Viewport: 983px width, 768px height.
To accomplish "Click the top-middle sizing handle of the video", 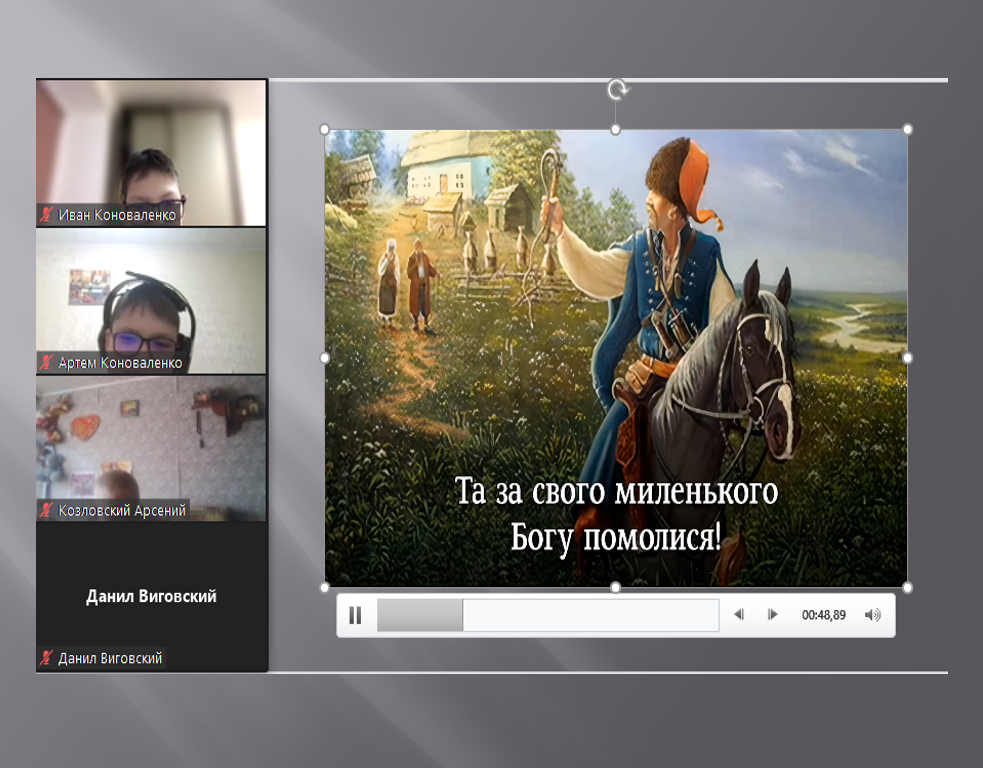I will pos(616,129).
